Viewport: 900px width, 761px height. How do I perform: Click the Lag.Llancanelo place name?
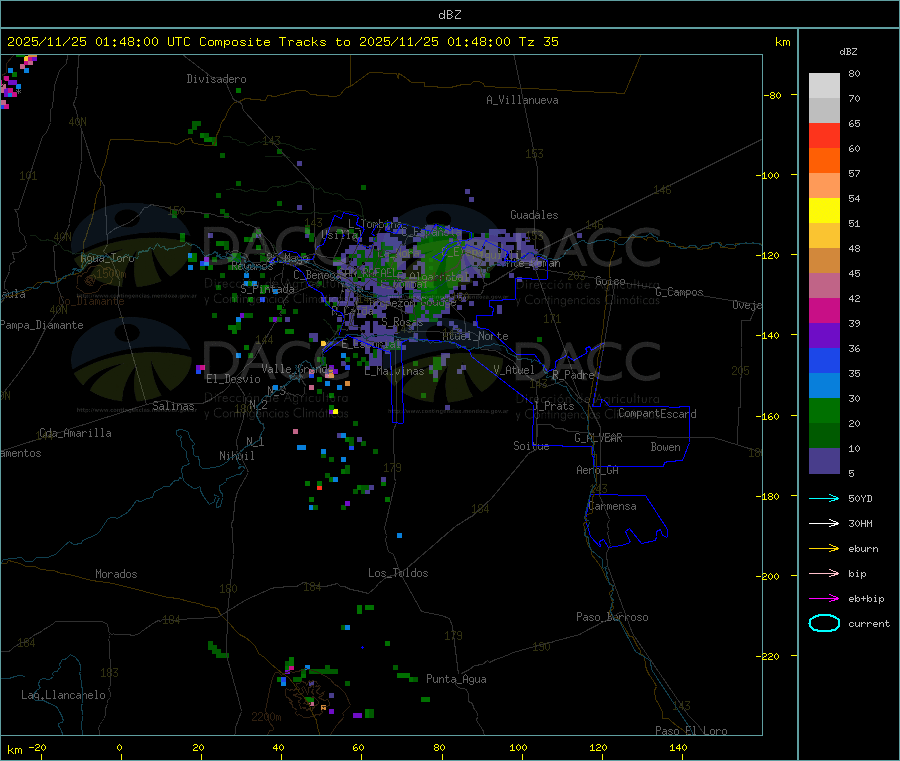pyautogui.click(x=63, y=695)
